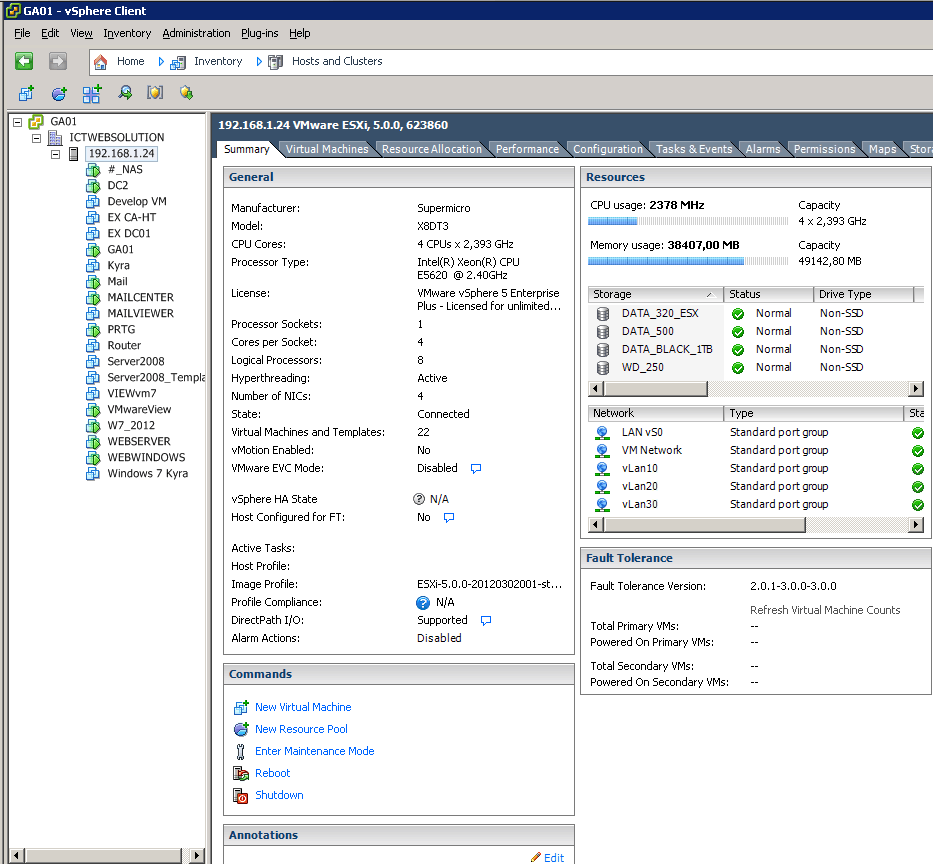Screen dimensions: 933x864
Task: Open the dropdown arrow after Inventory breadcrumb
Action: [x=259, y=61]
